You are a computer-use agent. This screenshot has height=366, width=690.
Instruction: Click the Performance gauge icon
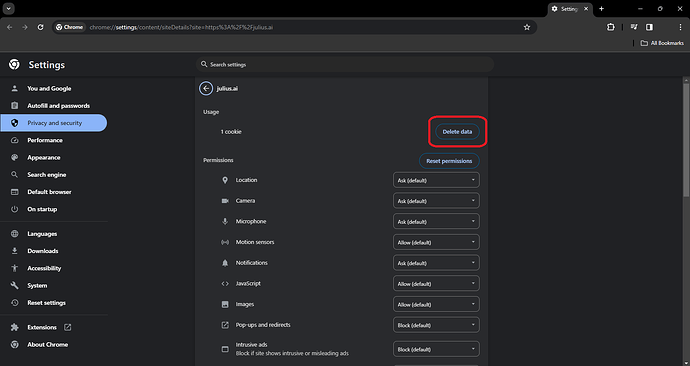(x=15, y=140)
